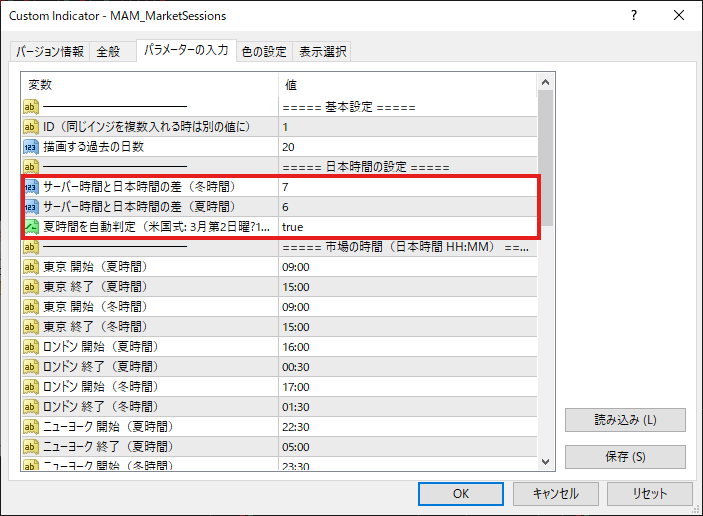Screen dimensions: 703x516
Task: Click the scrollbar down arrow
Action: [x=545, y=462]
